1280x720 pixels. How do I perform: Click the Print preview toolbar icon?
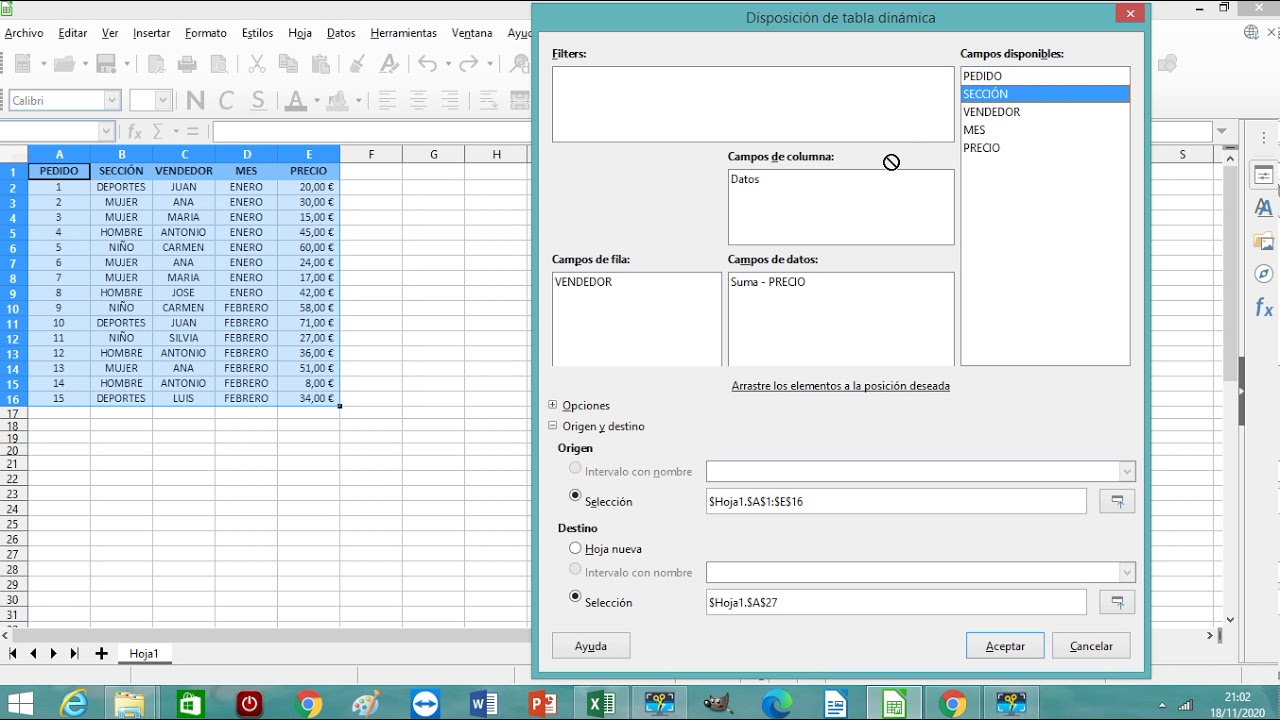coord(218,64)
